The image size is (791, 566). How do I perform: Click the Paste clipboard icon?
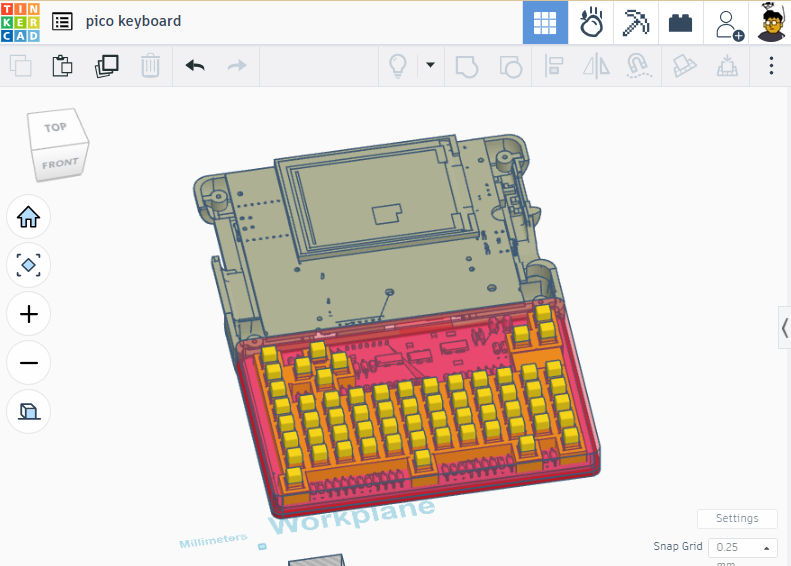[62, 66]
